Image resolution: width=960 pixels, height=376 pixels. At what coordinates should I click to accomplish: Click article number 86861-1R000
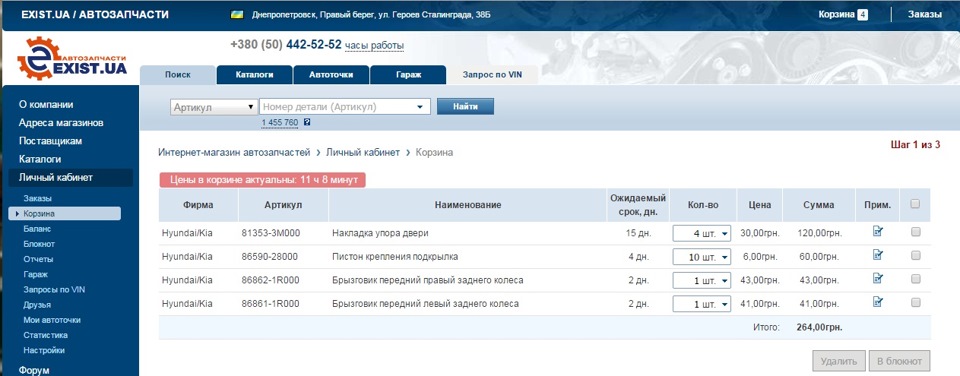(270, 303)
